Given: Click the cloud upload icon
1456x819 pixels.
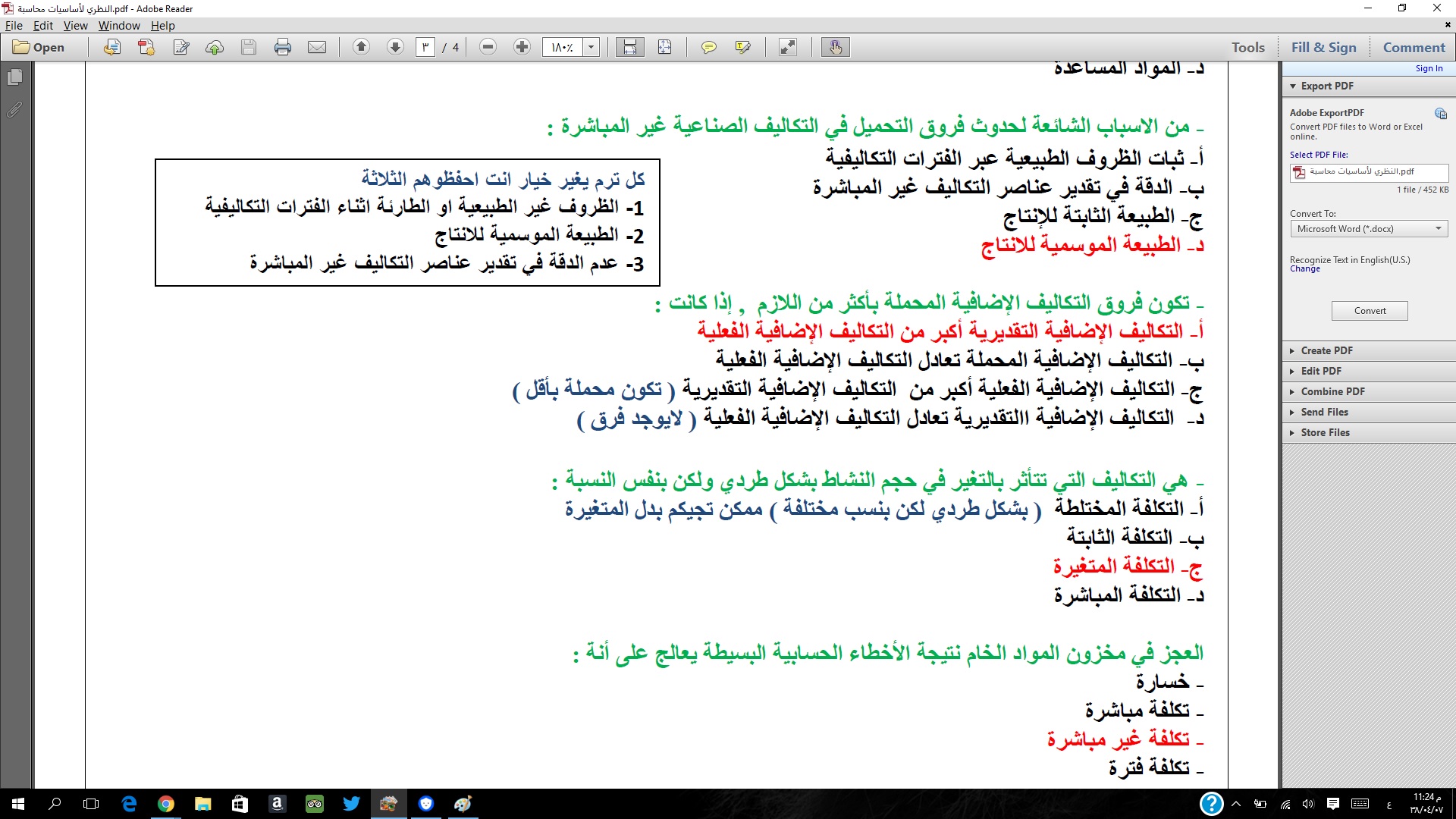Looking at the screenshot, I should 215,47.
